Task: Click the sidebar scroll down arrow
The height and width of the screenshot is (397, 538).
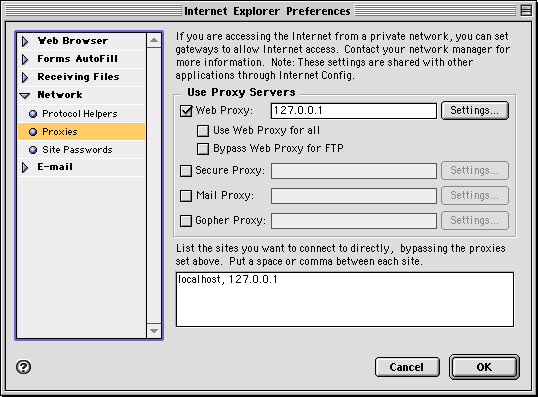Action: pos(154,331)
